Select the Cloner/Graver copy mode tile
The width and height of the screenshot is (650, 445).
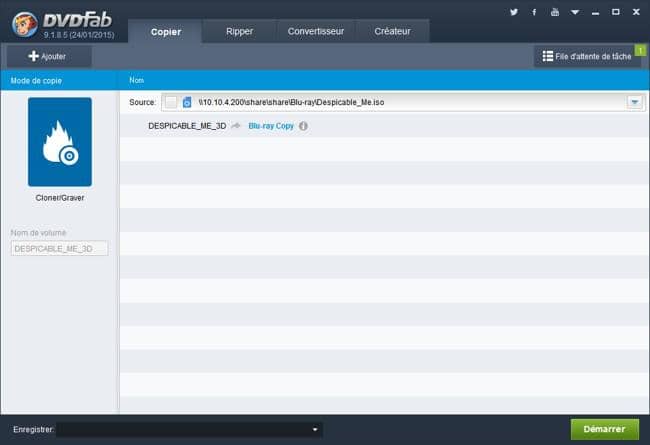[60, 142]
